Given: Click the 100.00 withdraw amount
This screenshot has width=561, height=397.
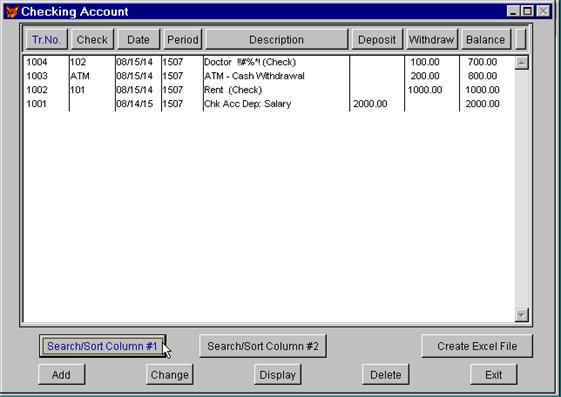Looking at the screenshot, I should click(425, 62).
